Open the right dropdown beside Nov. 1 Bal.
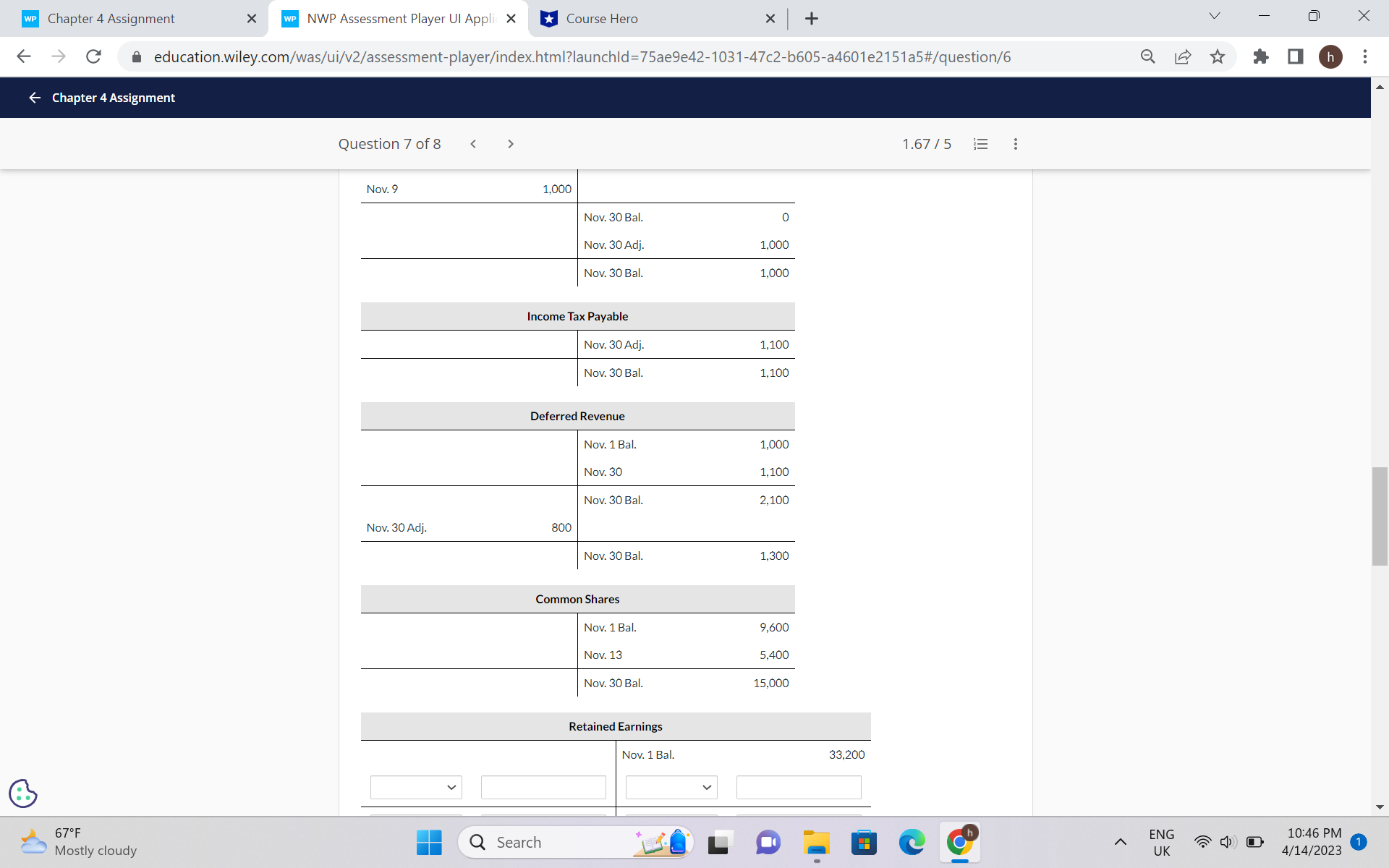 pyautogui.click(x=671, y=787)
